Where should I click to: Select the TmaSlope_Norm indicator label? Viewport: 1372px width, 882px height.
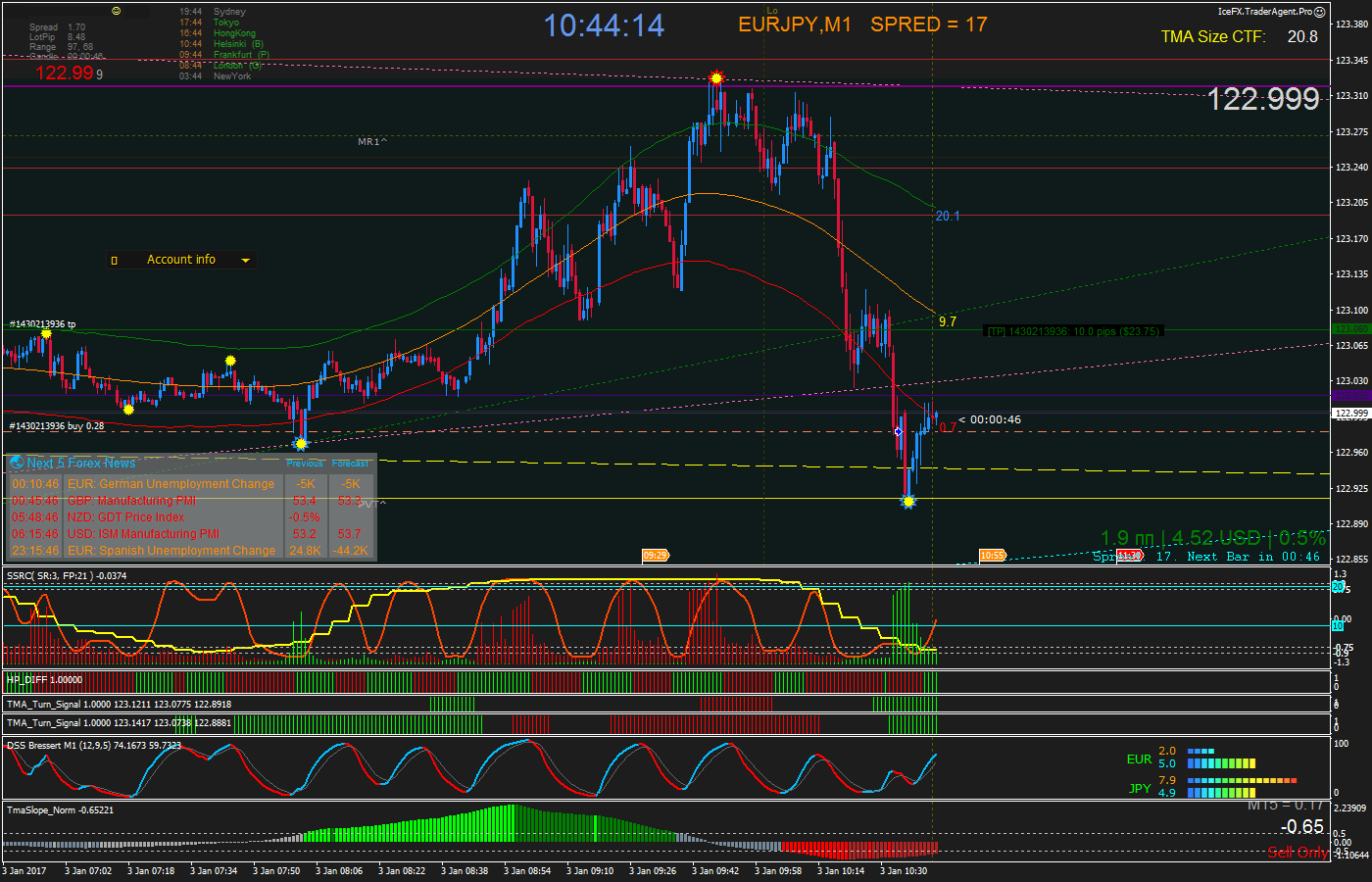(60, 809)
